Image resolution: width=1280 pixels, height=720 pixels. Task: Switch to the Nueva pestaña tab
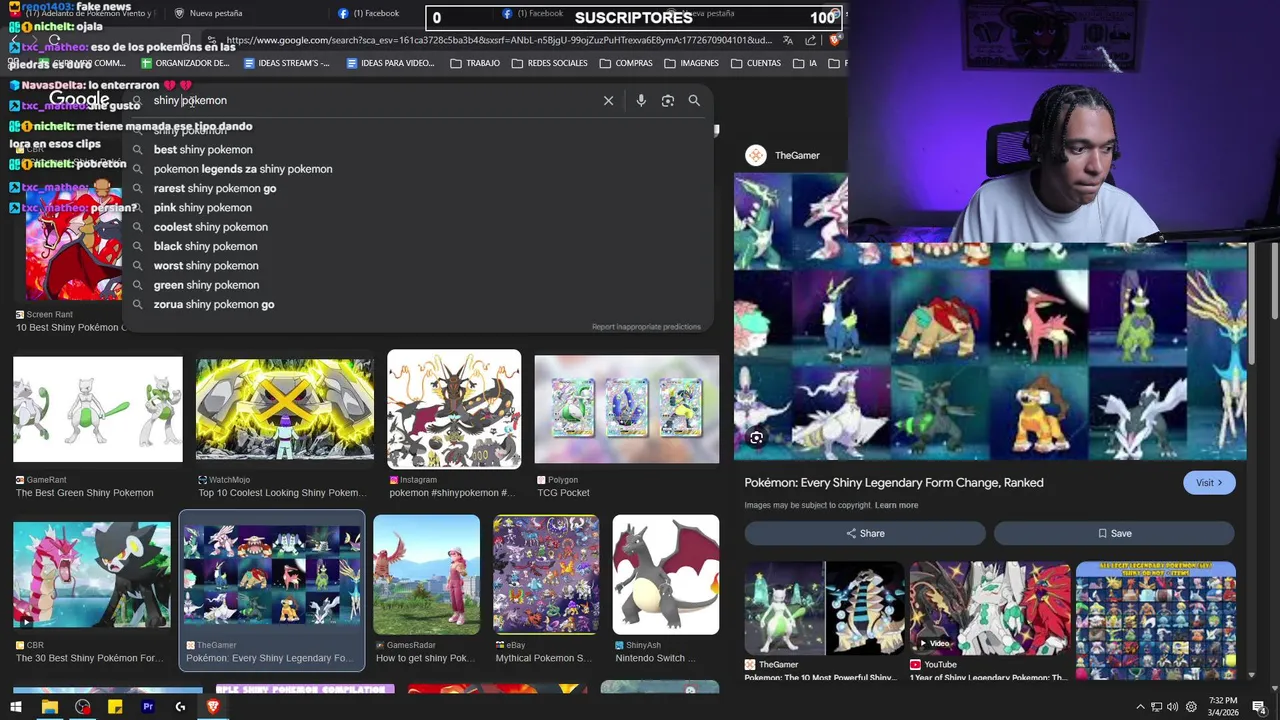coord(208,13)
